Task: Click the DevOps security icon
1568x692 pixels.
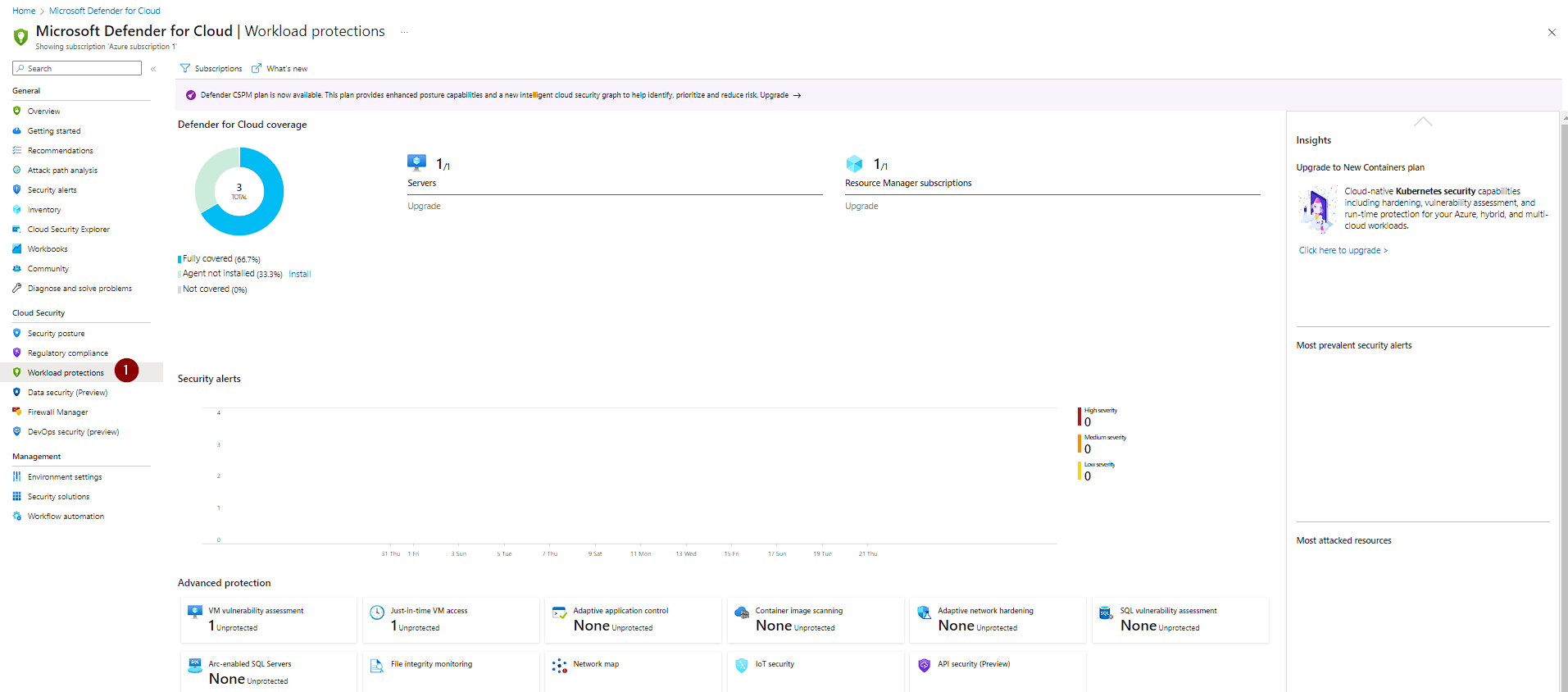Action: coord(16,431)
